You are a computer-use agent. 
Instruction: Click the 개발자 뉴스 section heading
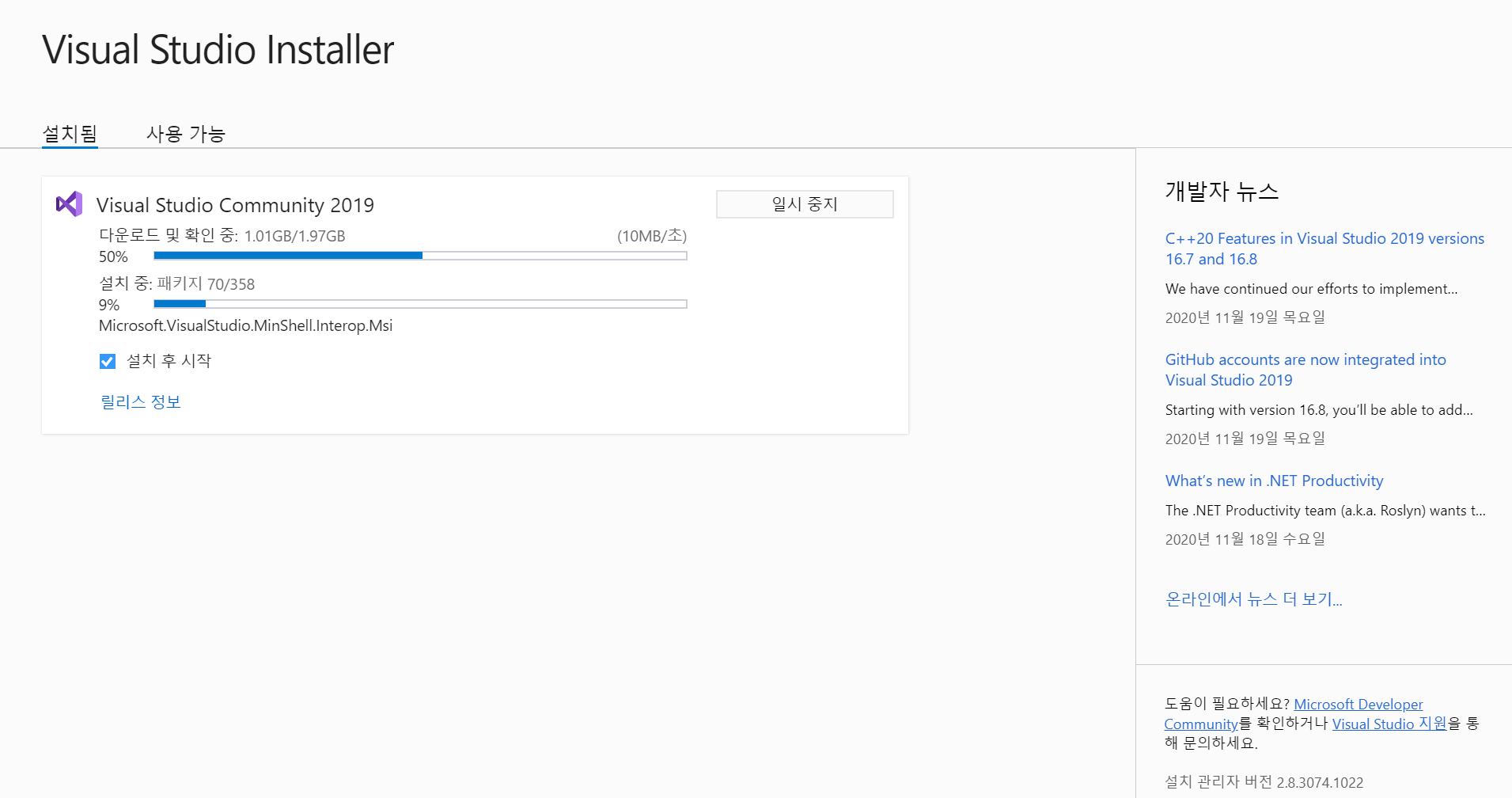click(1222, 192)
